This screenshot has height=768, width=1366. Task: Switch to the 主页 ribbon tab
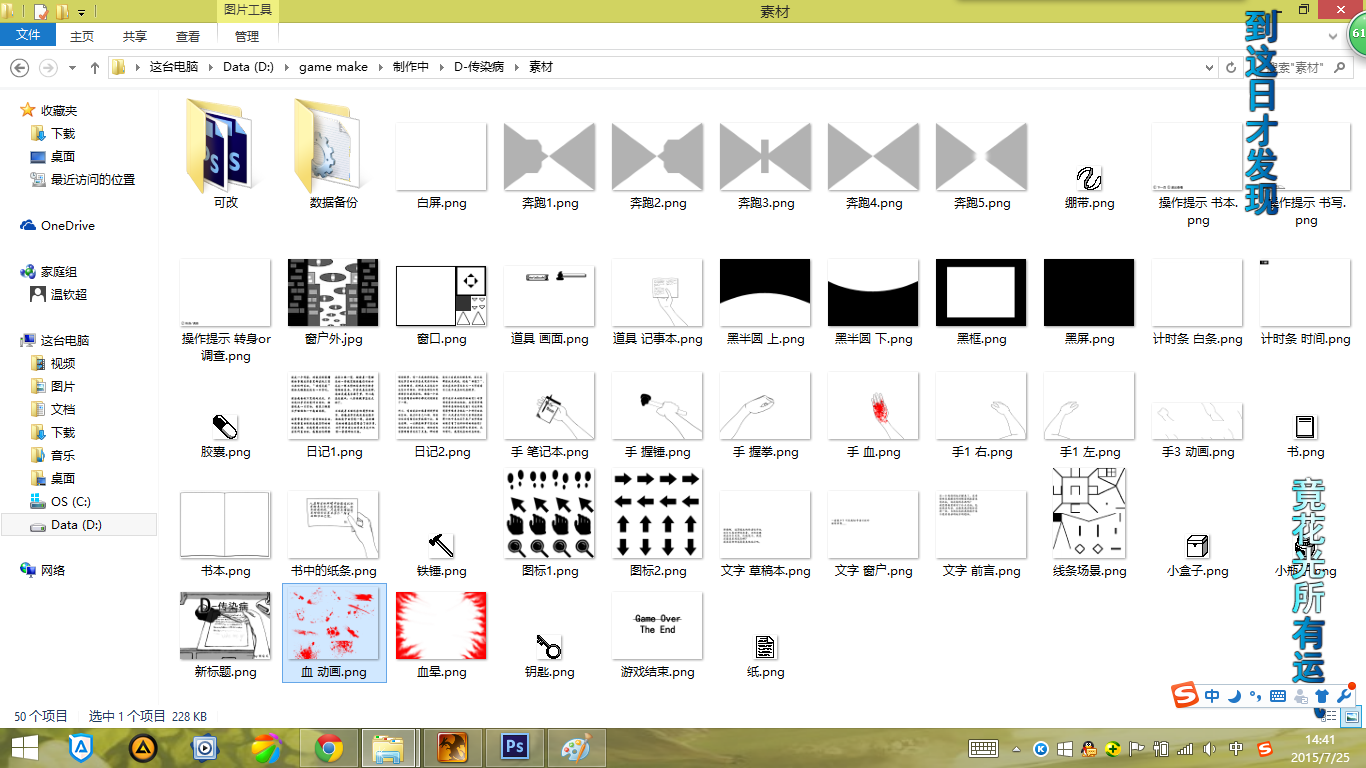pos(82,36)
